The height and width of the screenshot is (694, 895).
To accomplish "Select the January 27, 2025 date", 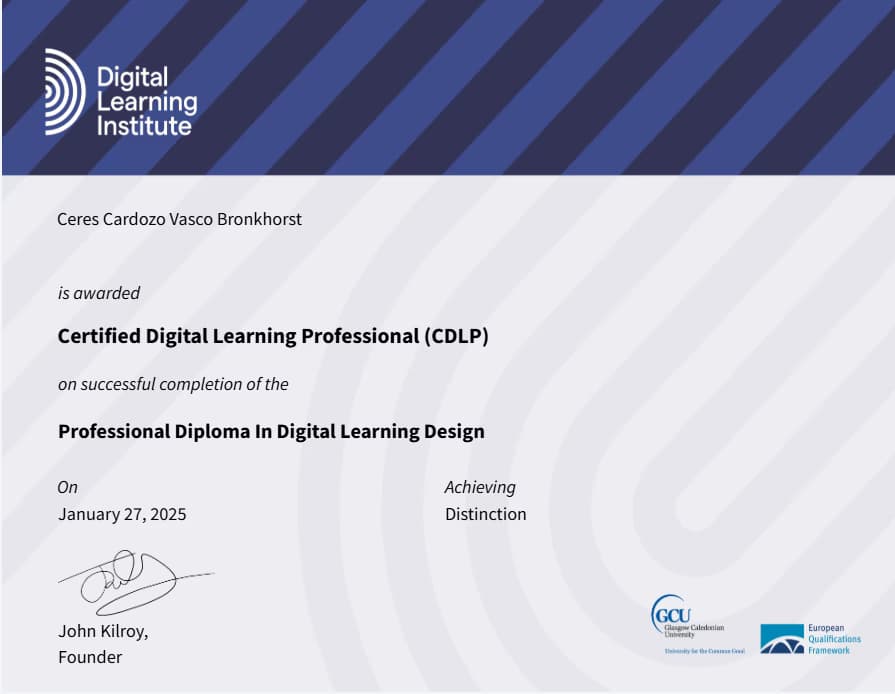I will [x=122, y=514].
